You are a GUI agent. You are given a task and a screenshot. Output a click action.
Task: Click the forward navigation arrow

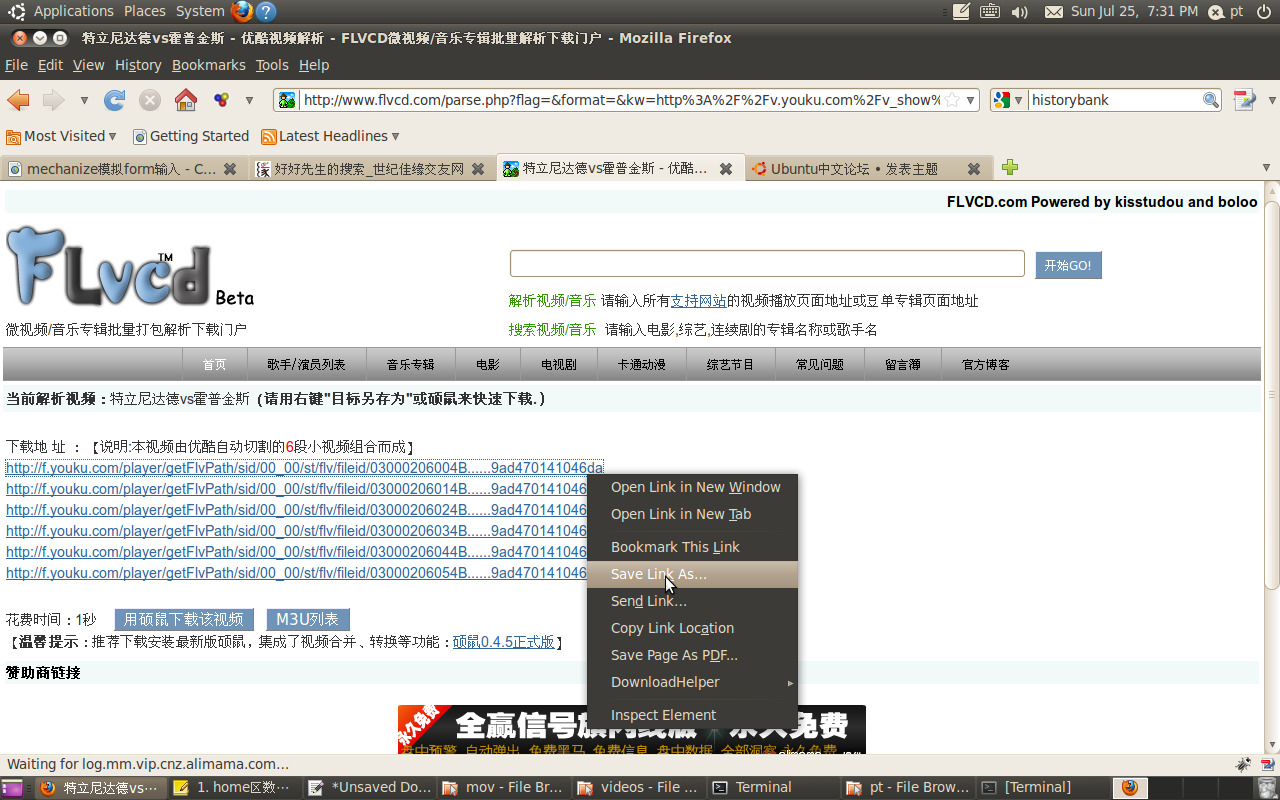coord(52,100)
